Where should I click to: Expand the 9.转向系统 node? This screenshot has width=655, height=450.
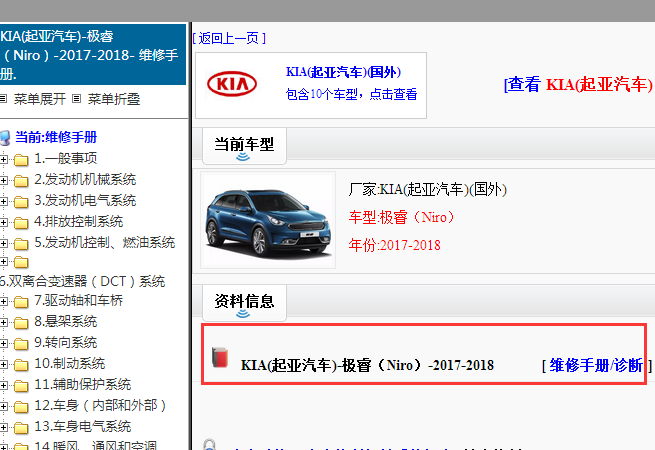[4, 343]
